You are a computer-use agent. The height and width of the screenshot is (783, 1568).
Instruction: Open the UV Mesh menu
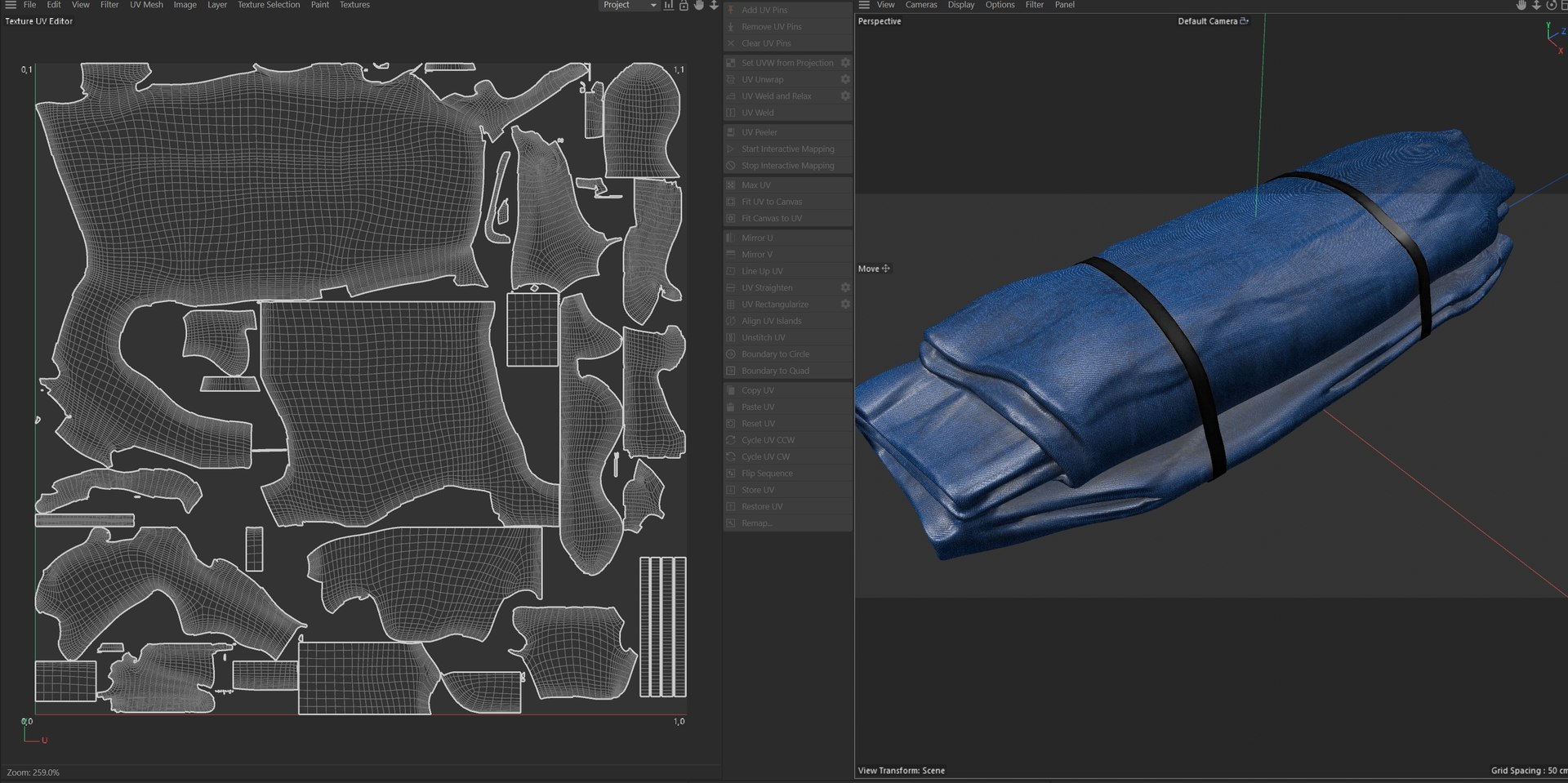pyautogui.click(x=146, y=5)
